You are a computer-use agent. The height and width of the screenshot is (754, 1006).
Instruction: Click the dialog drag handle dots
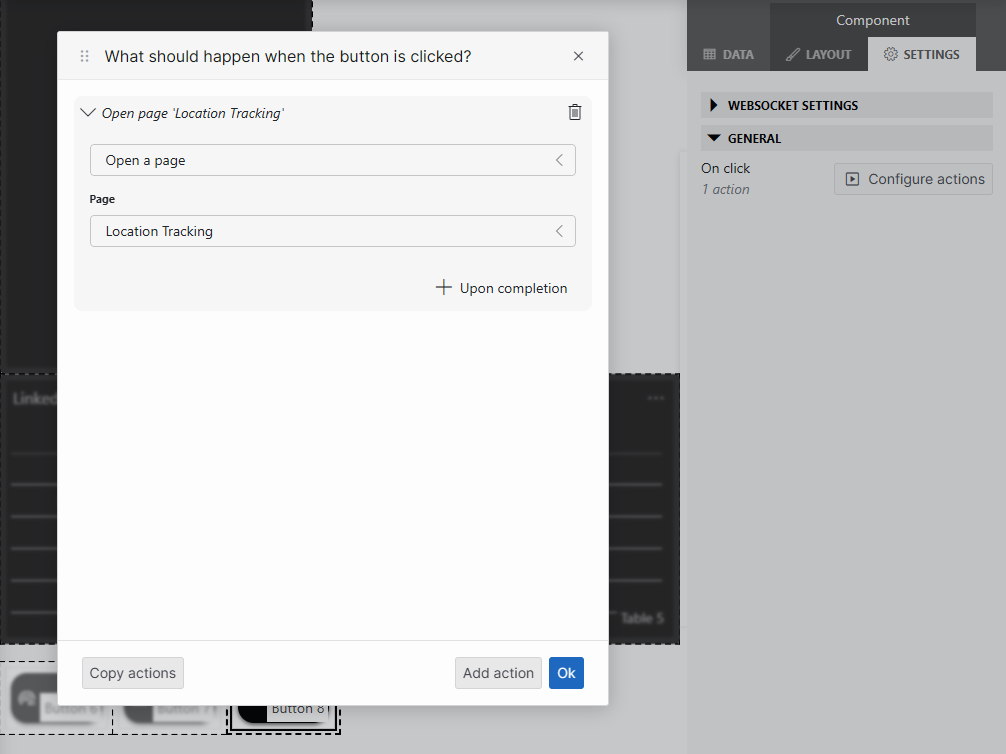85,57
